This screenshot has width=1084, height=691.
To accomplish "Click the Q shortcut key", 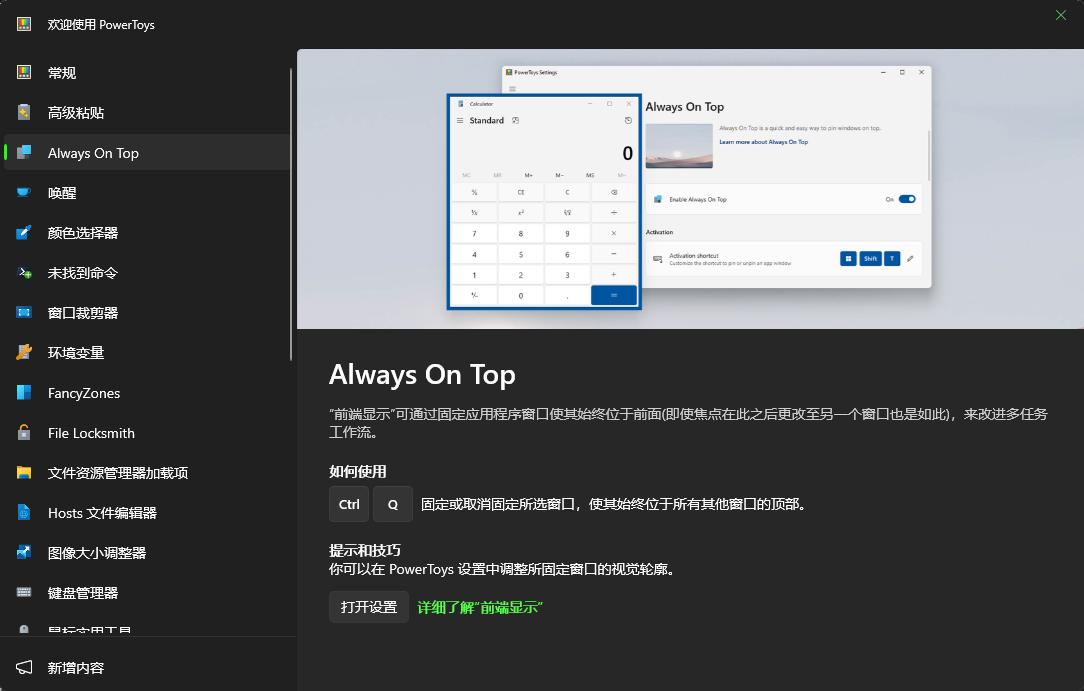I will pyautogui.click(x=393, y=504).
